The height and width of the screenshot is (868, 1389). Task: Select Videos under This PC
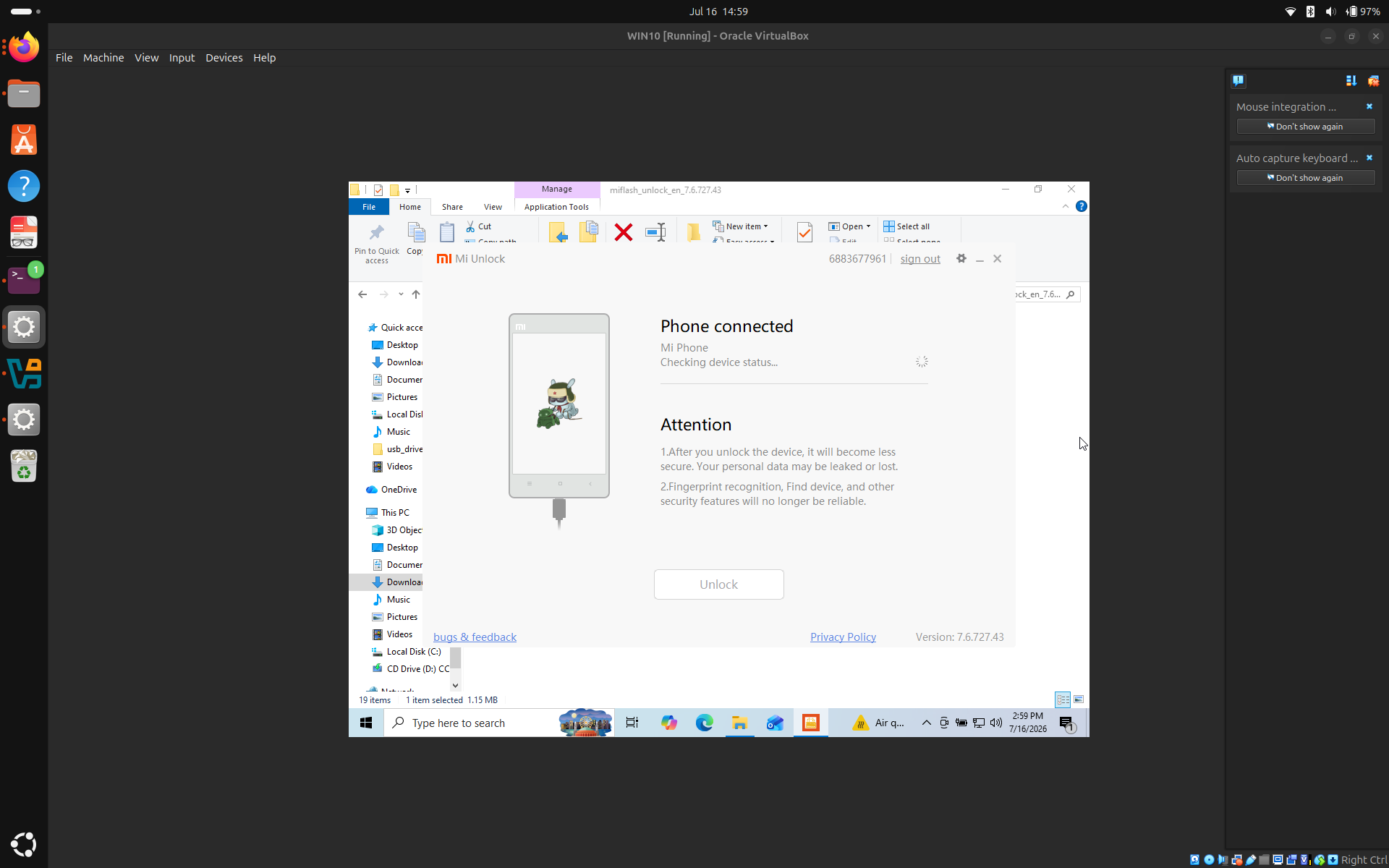tap(392, 634)
